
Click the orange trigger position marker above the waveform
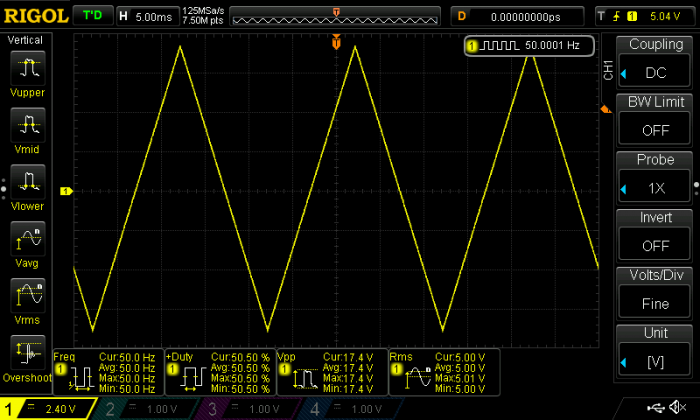pos(336,42)
